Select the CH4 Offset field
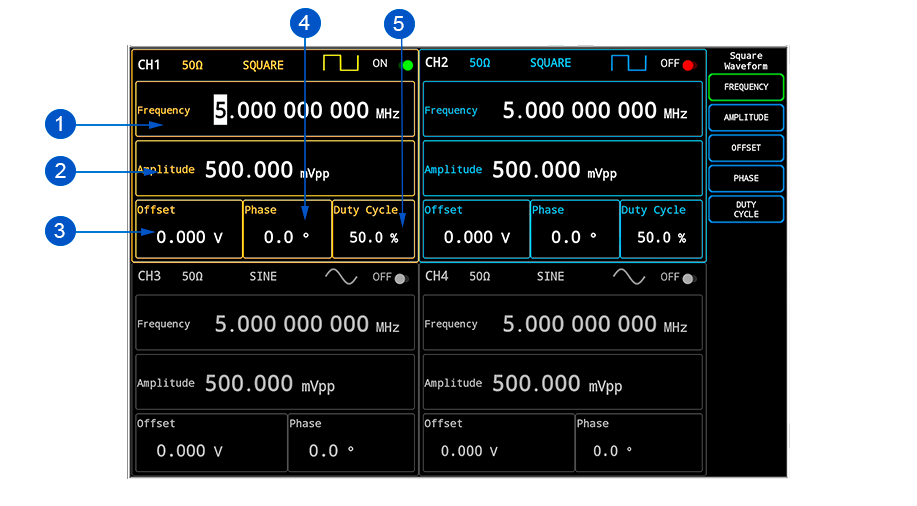 [x=499, y=443]
